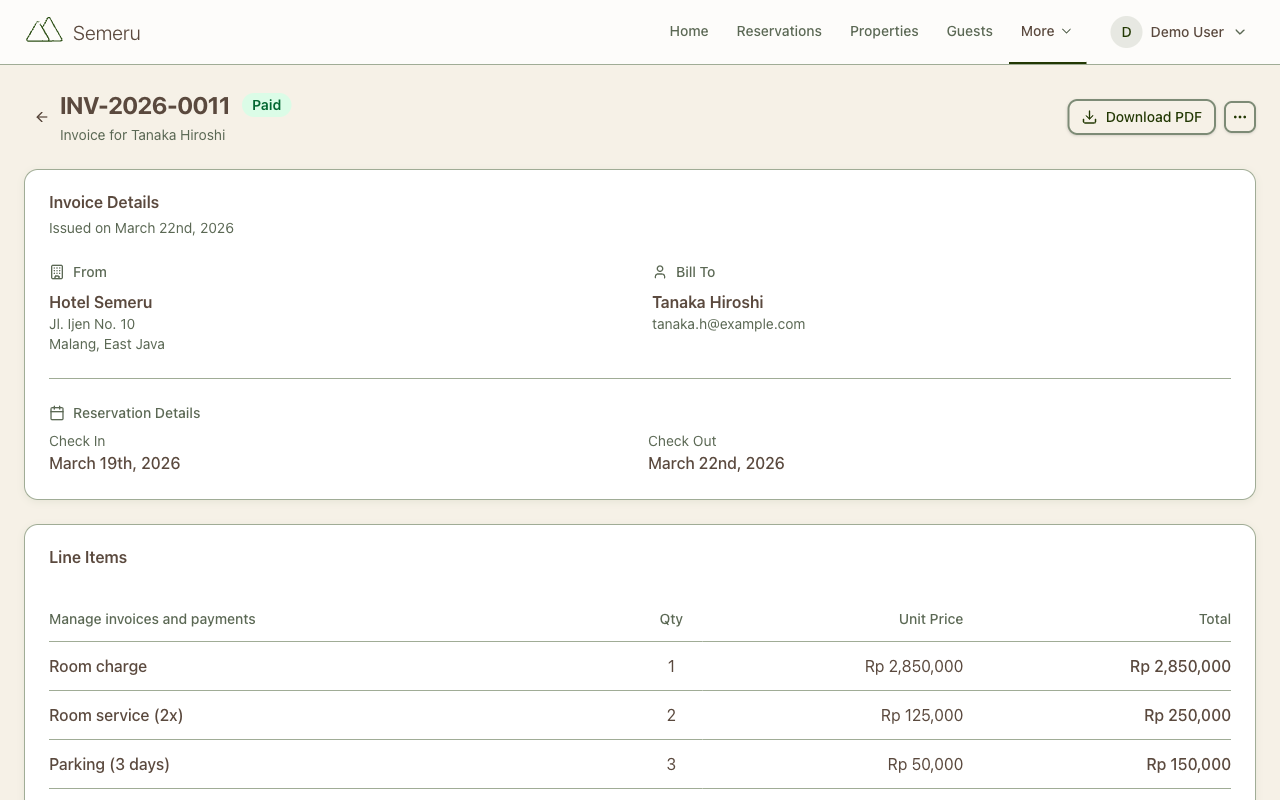Click the address Jl. Ijen No. 10
Screen dimensions: 1280x800
tap(92, 324)
